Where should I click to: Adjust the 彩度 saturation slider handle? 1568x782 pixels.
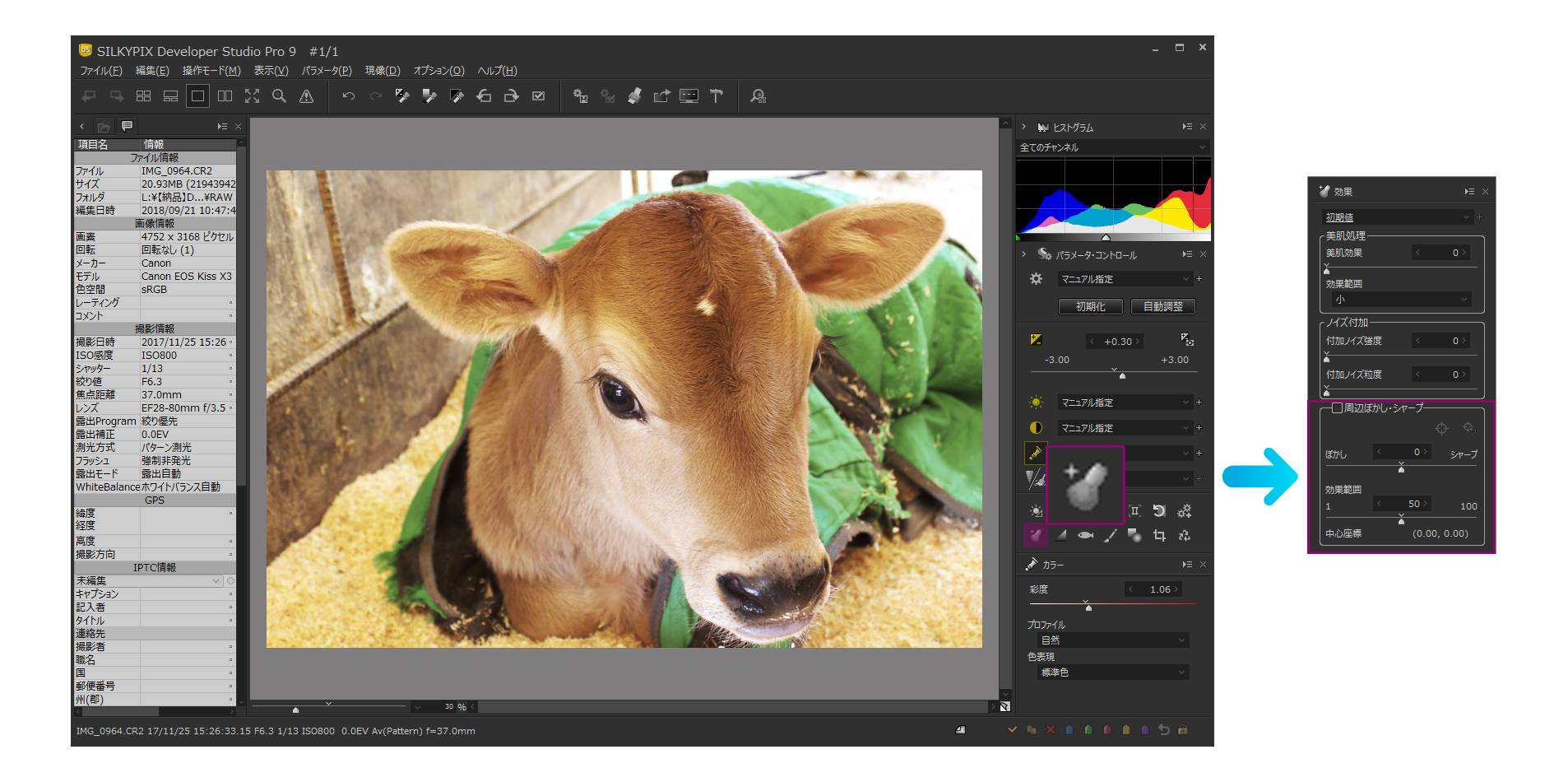click(x=1088, y=607)
